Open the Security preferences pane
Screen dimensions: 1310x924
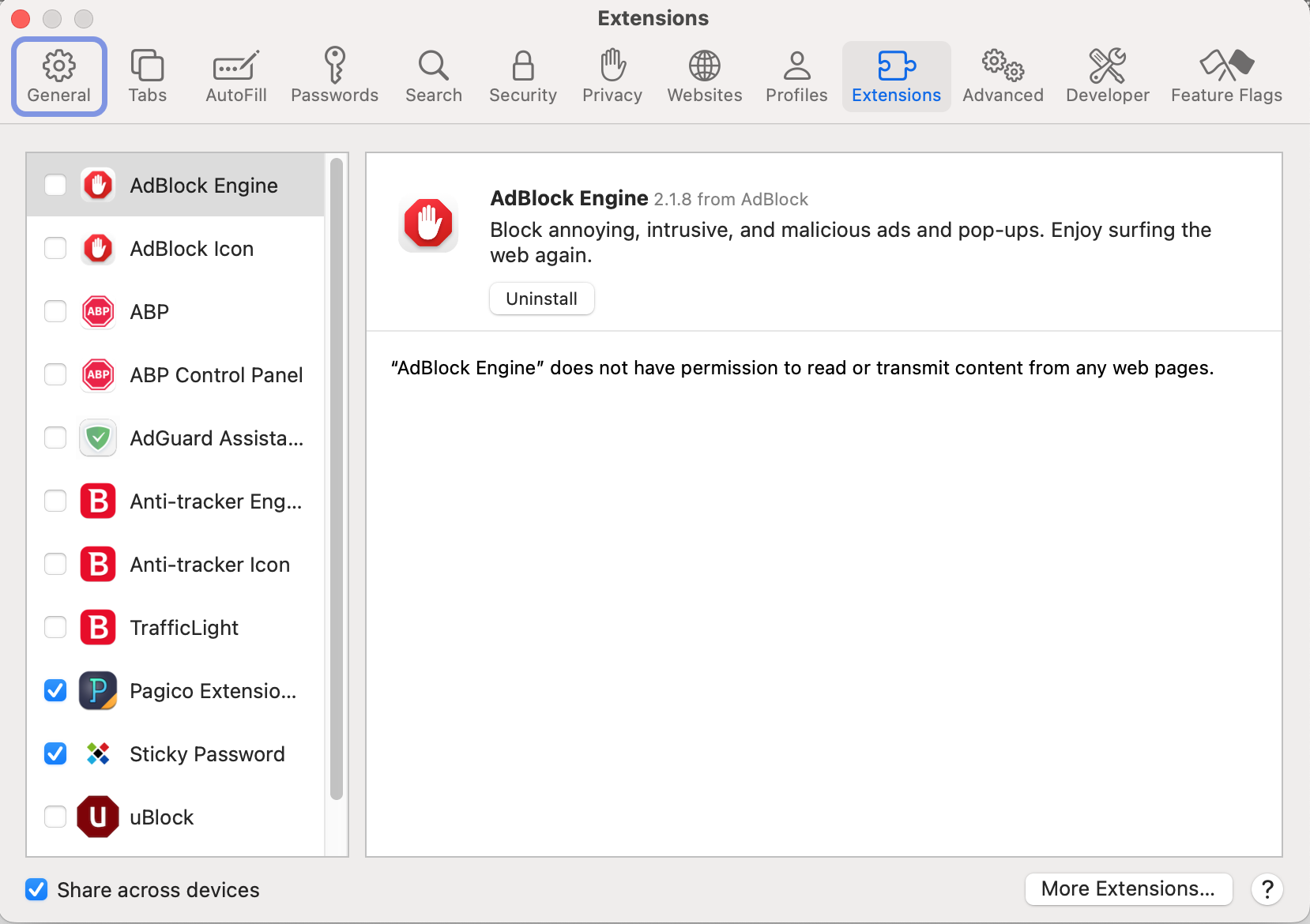tap(523, 77)
